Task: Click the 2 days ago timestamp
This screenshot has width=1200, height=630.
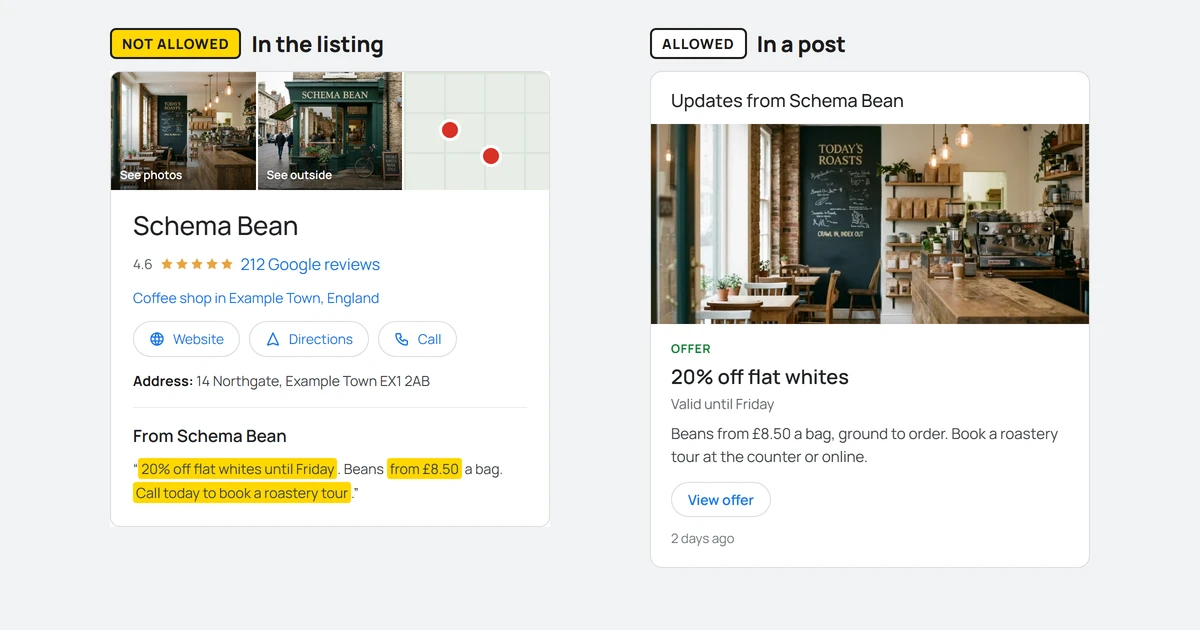Action: 703,539
